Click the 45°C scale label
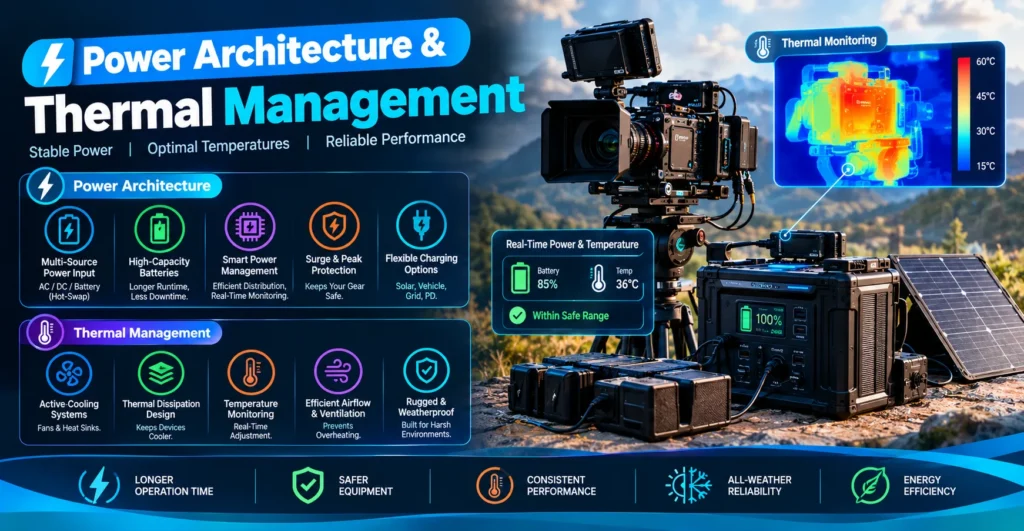Screen dimensions: 1024x531 coord(985,96)
